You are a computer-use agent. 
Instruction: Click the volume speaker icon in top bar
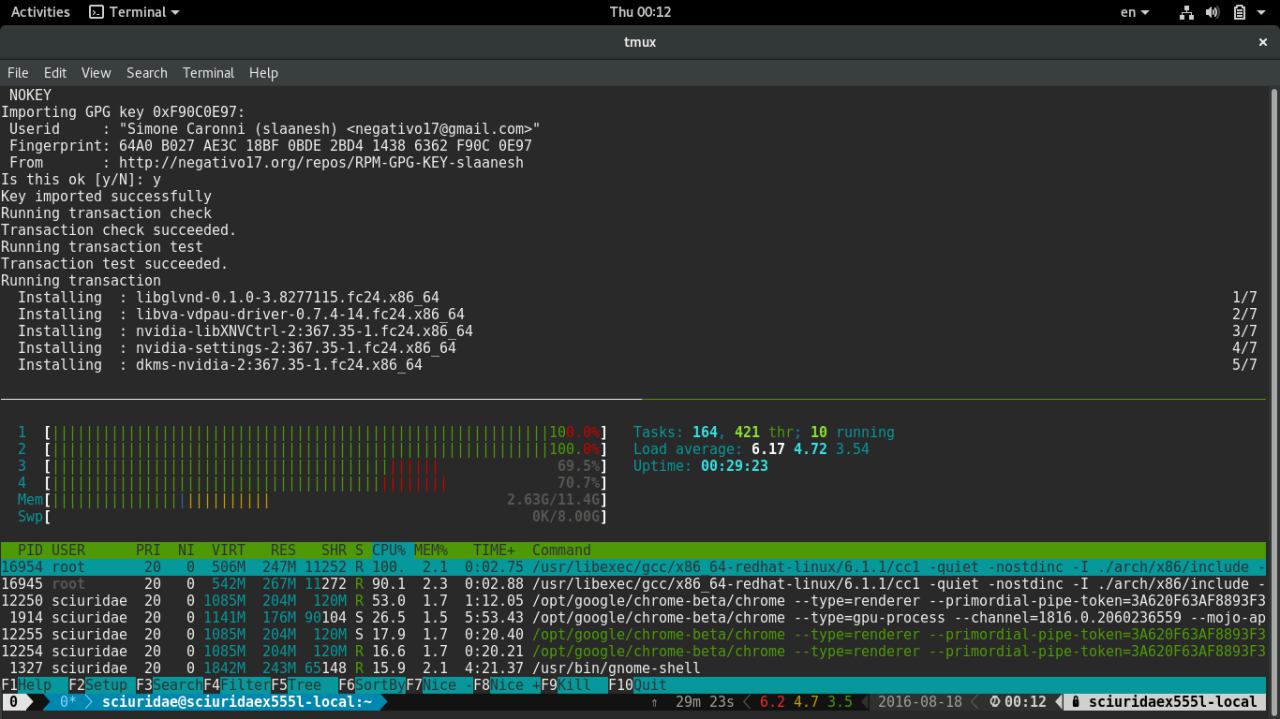point(1212,13)
